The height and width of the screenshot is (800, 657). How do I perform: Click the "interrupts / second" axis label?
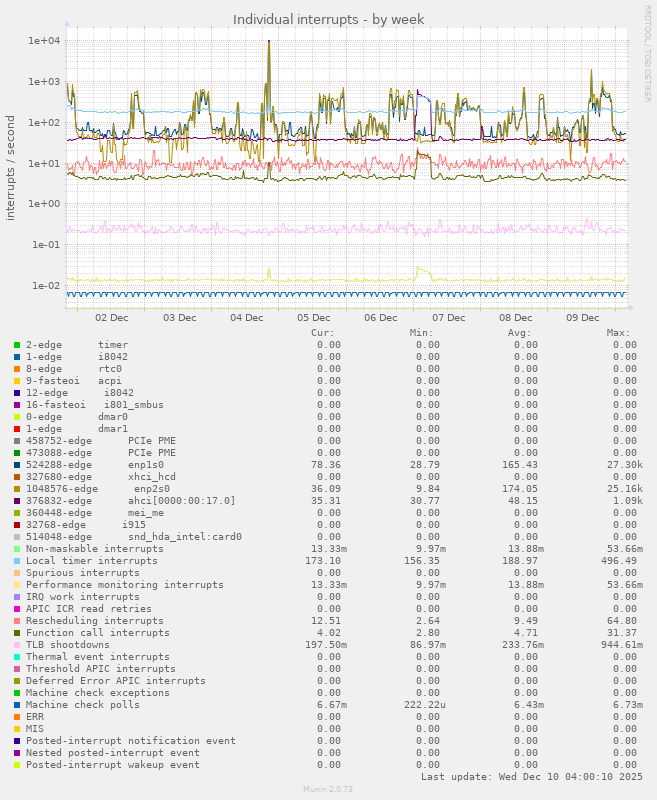tap(12, 167)
